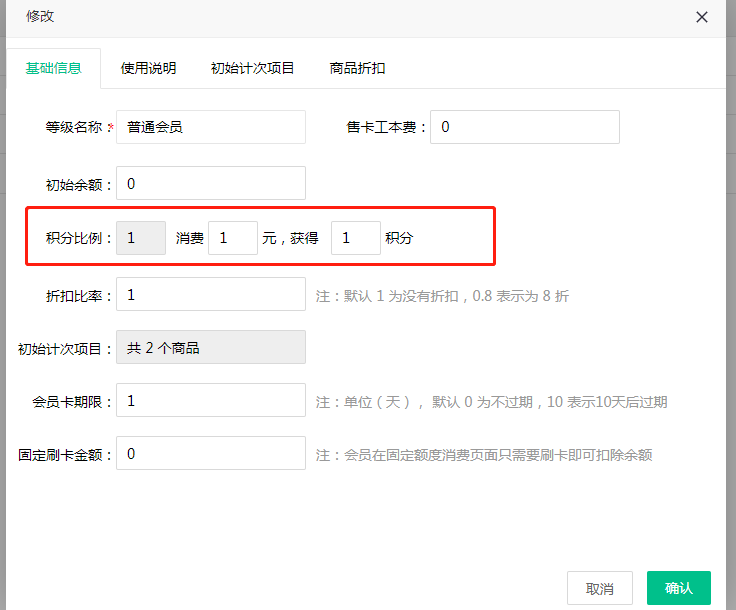Focus the 消费 amount input before 元
This screenshot has height=610, width=736.
(232, 238)
